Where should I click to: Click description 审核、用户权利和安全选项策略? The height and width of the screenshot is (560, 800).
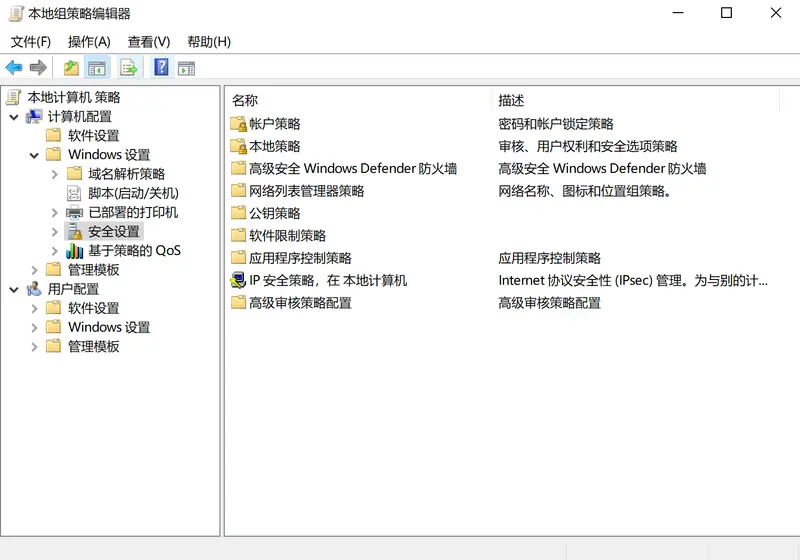point(588,146)
